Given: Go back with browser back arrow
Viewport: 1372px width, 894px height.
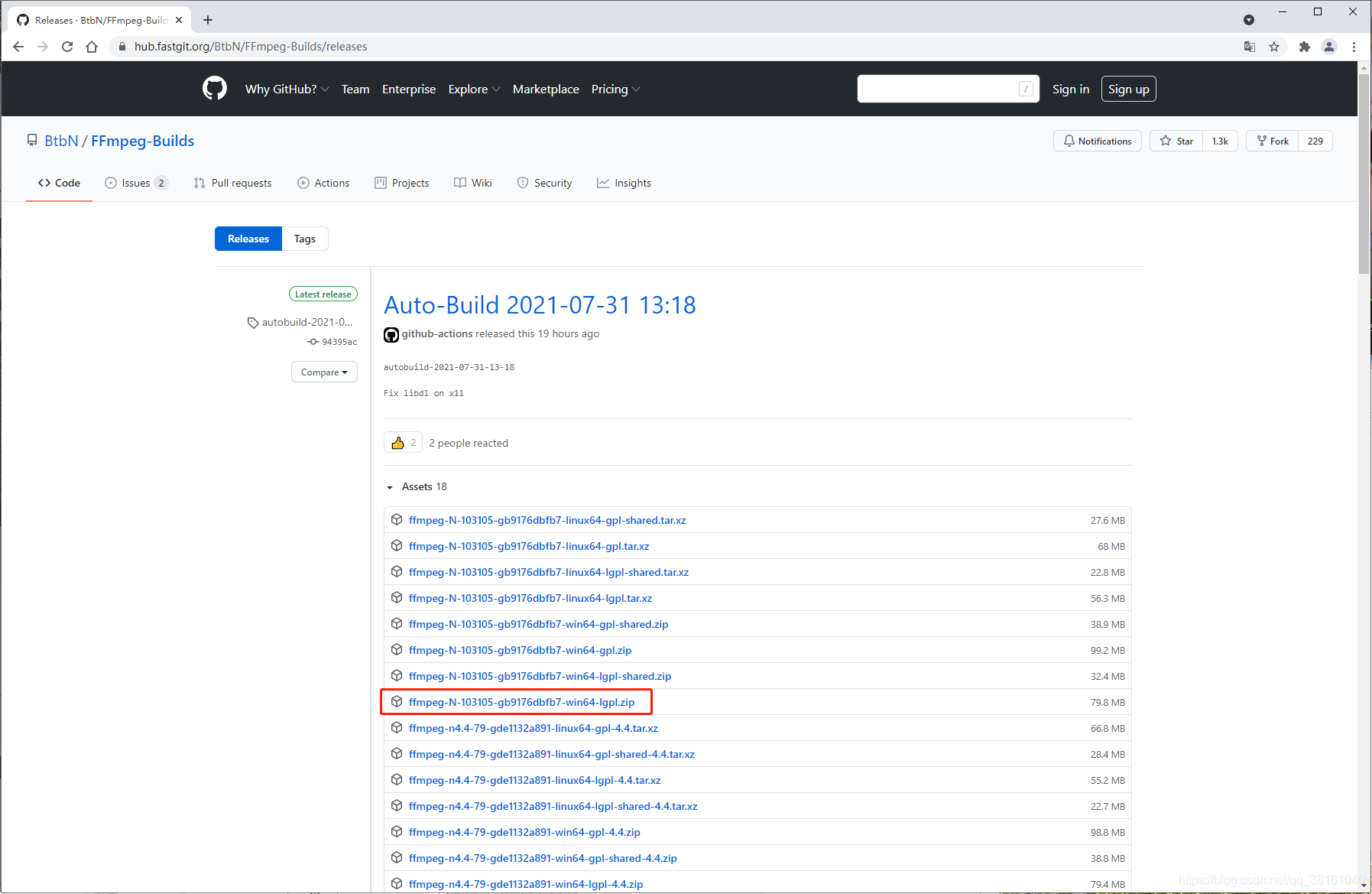Looking at the screenshot, I should (x=18, y=47).
